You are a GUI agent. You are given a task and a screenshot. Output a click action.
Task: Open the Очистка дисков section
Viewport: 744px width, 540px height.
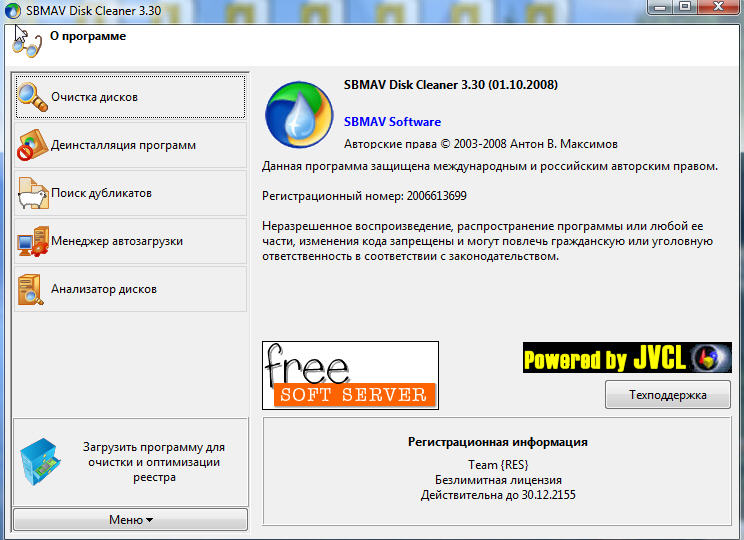coord(130,97)
